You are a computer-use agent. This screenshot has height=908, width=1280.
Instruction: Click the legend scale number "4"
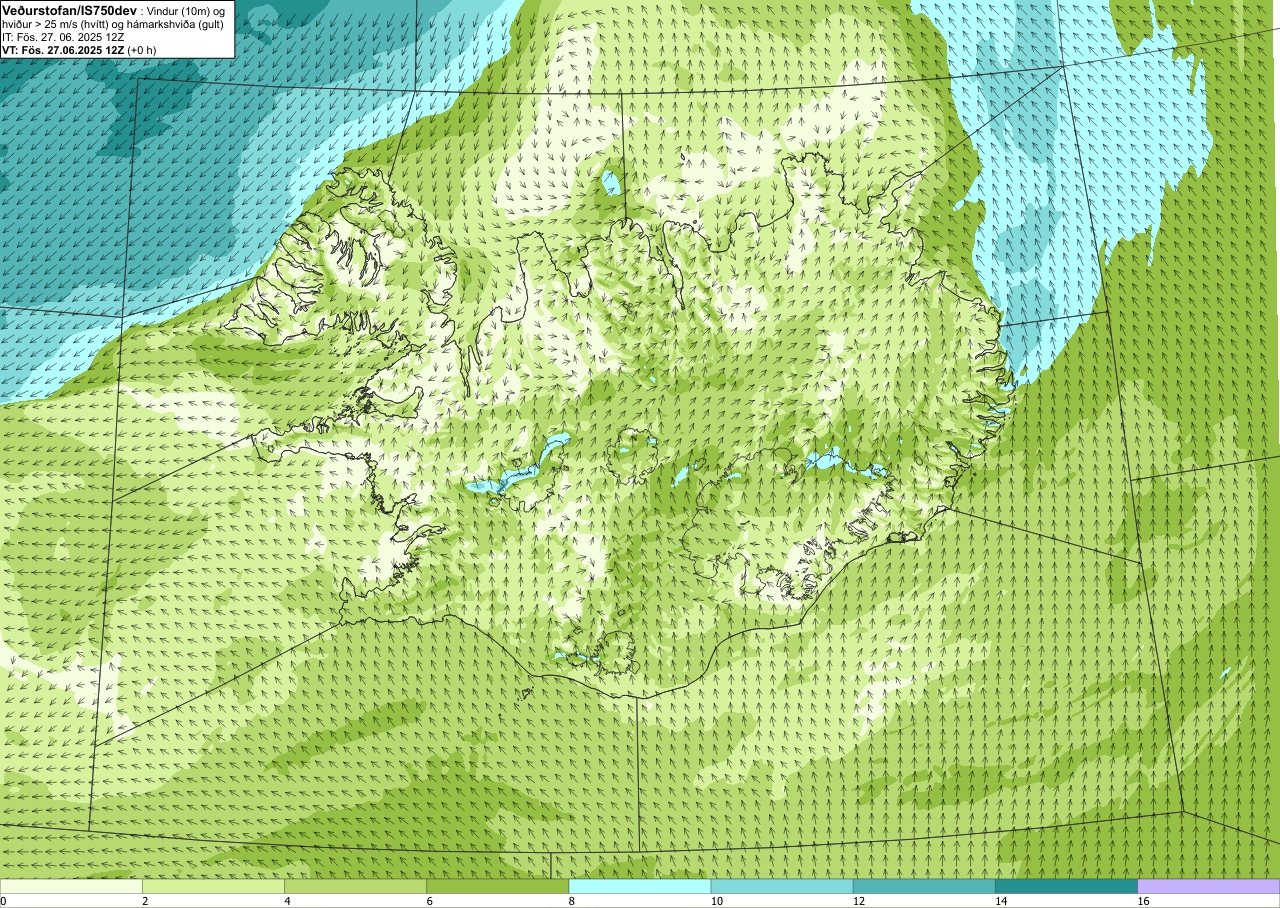(x=287, y=901)
